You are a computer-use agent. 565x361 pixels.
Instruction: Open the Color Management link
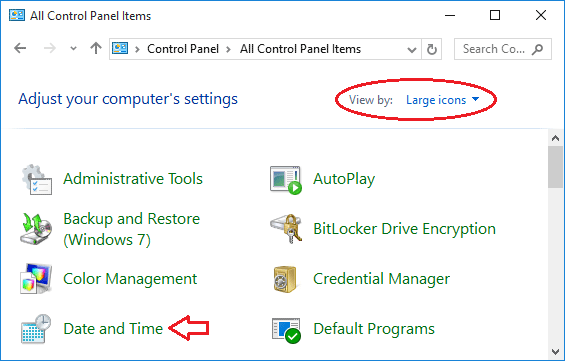pos(130,279)
